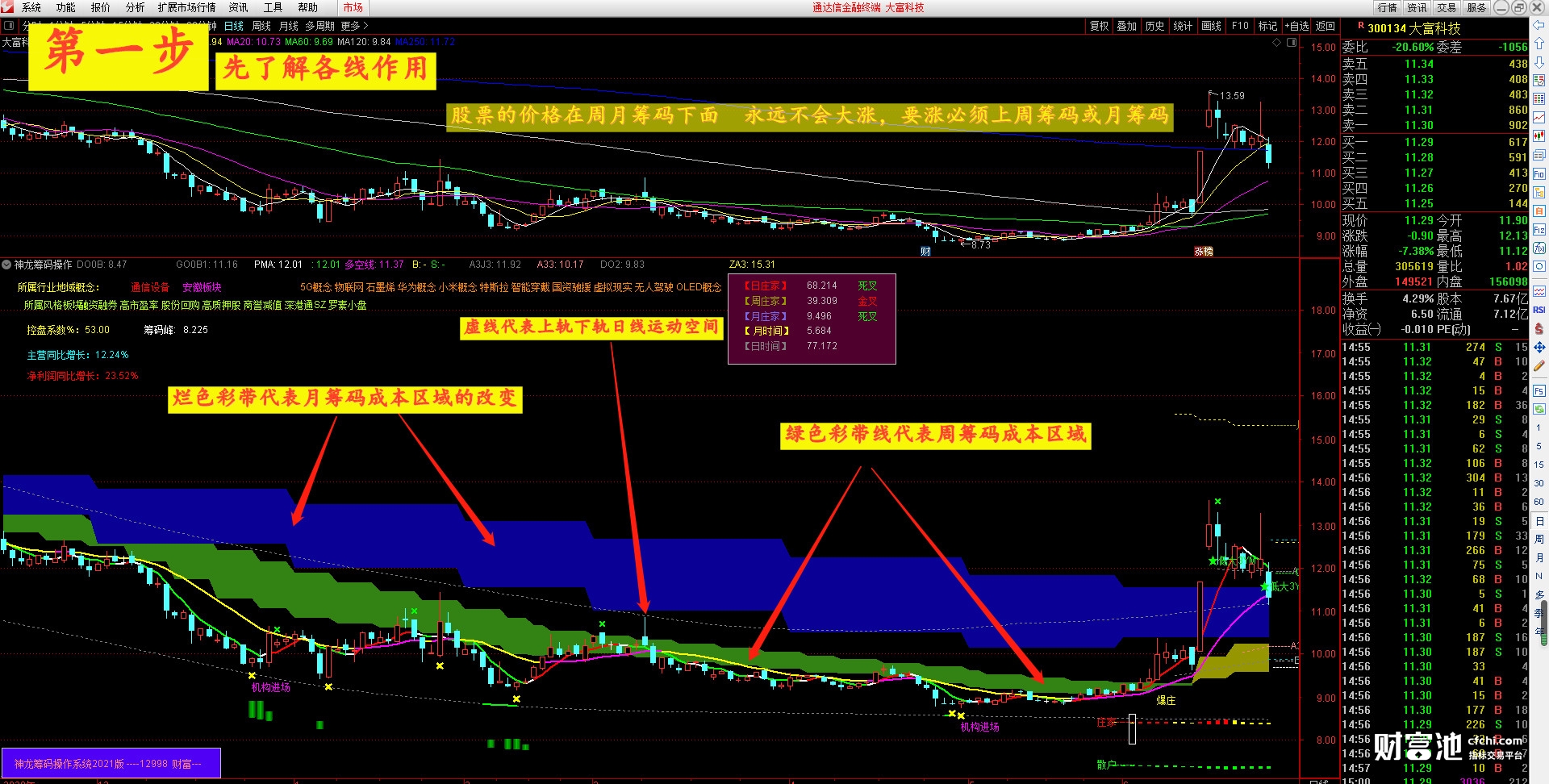The image size is (1549, 784).
Task: Select the 60 minute period in sidebar
Action: point(1539,502)
